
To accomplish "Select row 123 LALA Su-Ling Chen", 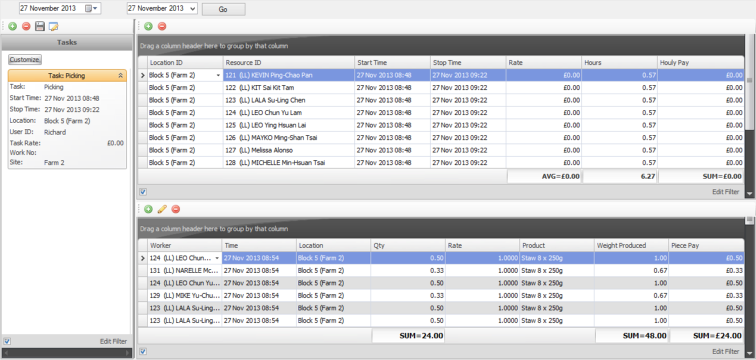I will pyautogui.click(x=441, y=100).
